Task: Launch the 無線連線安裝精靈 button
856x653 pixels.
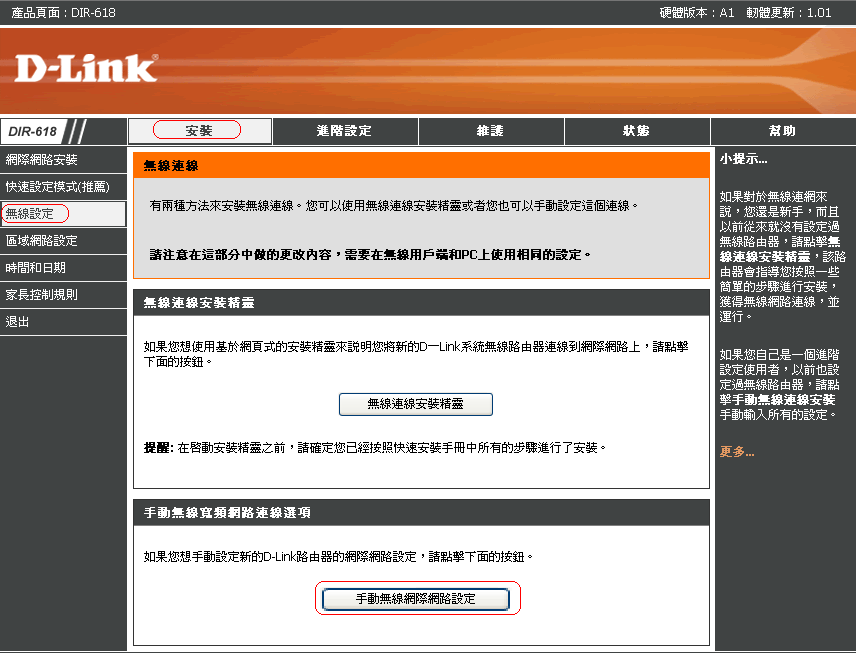Action: [x=415, y=404]
